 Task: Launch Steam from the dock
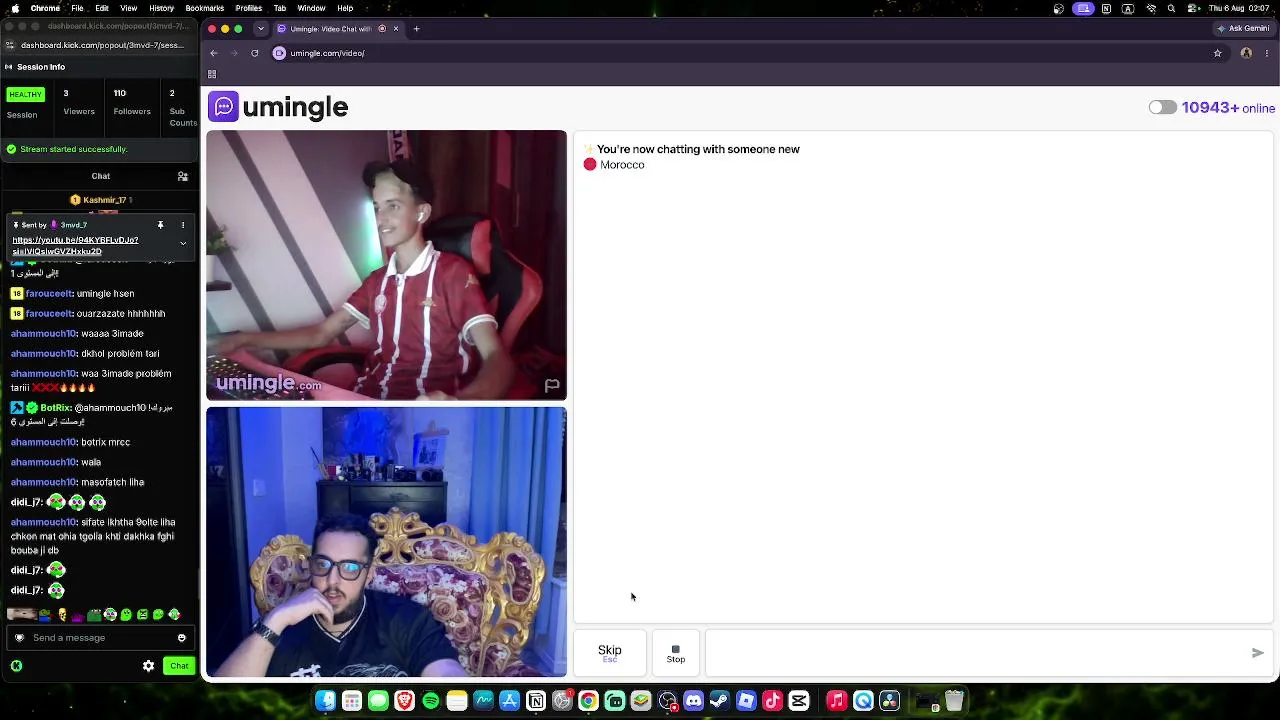pyautogui.click(x=719, y=701)
